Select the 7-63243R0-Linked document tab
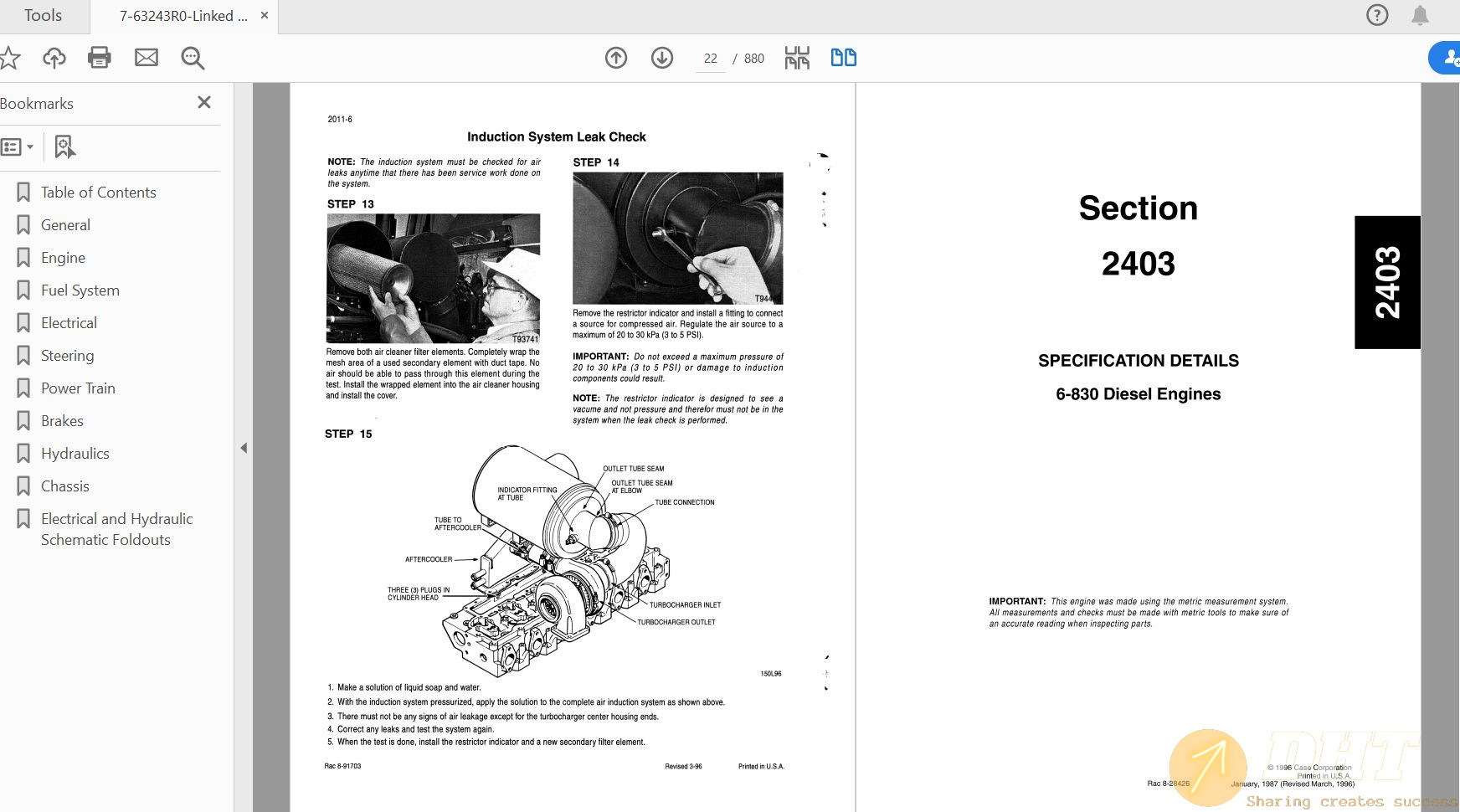 point(183,15)
